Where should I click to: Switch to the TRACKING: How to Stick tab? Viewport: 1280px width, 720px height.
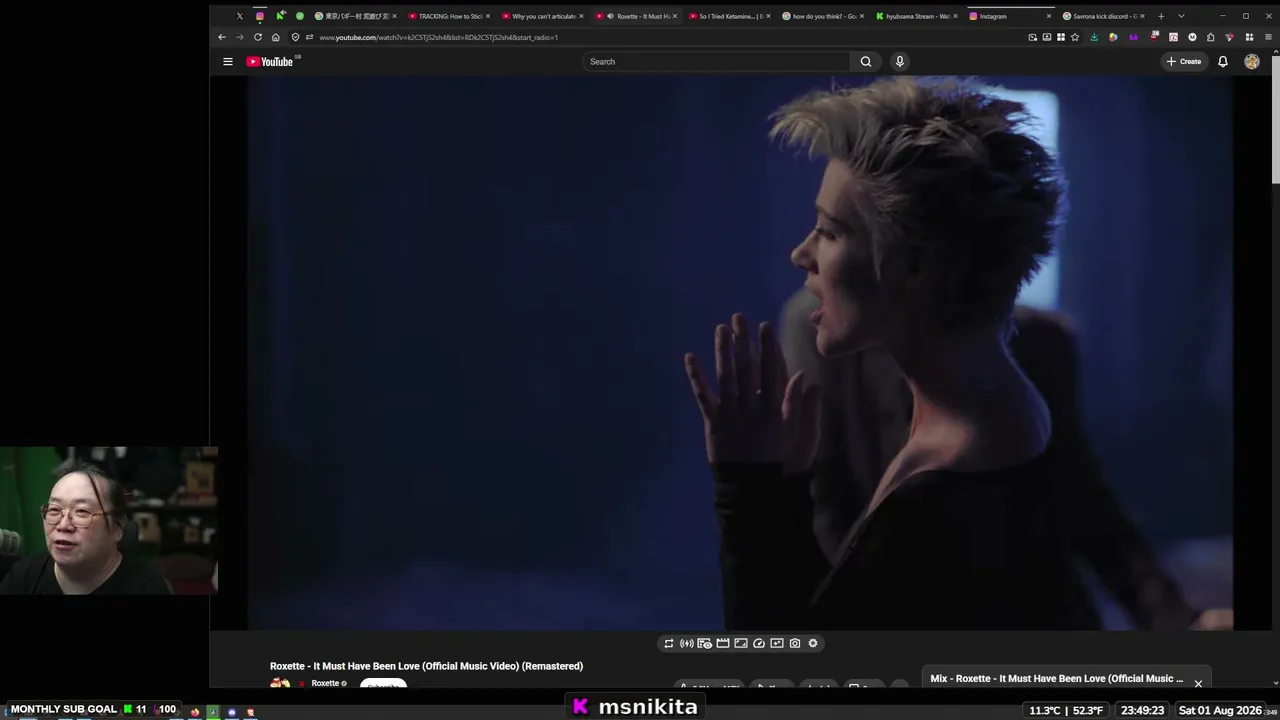click(x=449, y=16)
